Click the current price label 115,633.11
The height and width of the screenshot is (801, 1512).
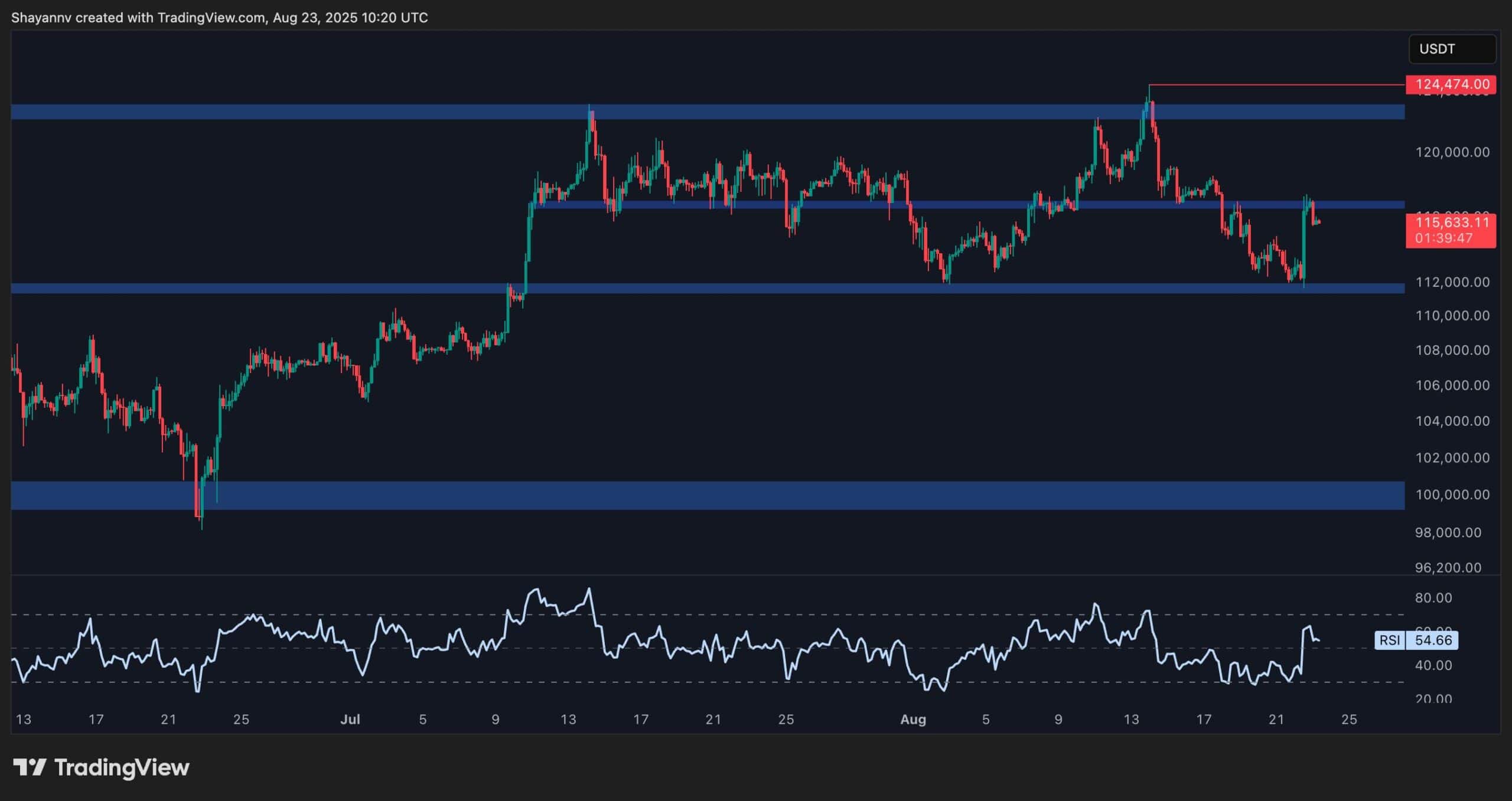1451,223
